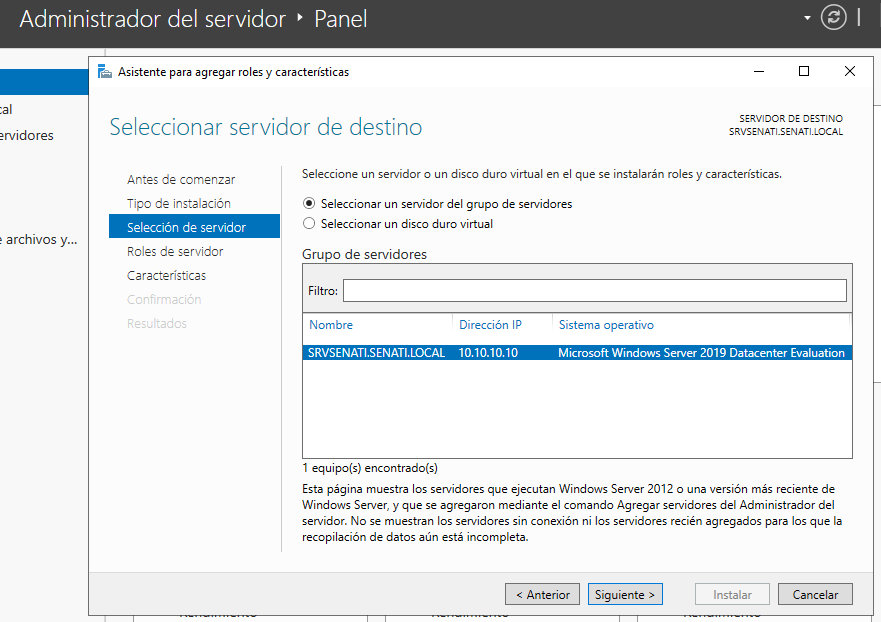Go to 'Tipo de instalación' step
Image resolution: width=881 pixels, height=622 pixels.
click(179, 203)
